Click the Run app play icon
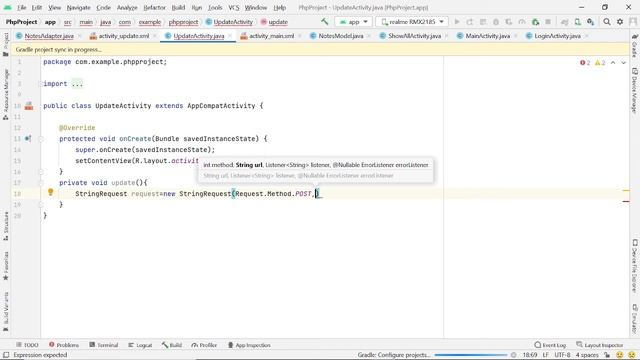The image size is (640, 360). tap(457, 22)
